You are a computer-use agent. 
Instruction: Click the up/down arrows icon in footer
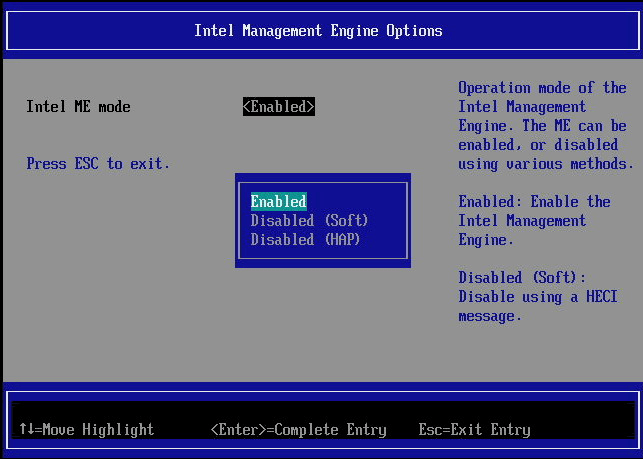[28, 430]
